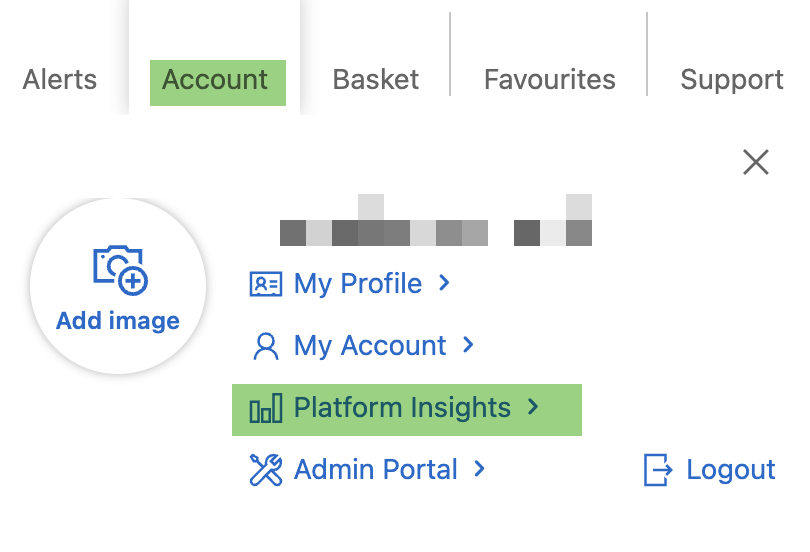Open the Platform Insights link
810x552 pixels.
click(x=402, y=408)
